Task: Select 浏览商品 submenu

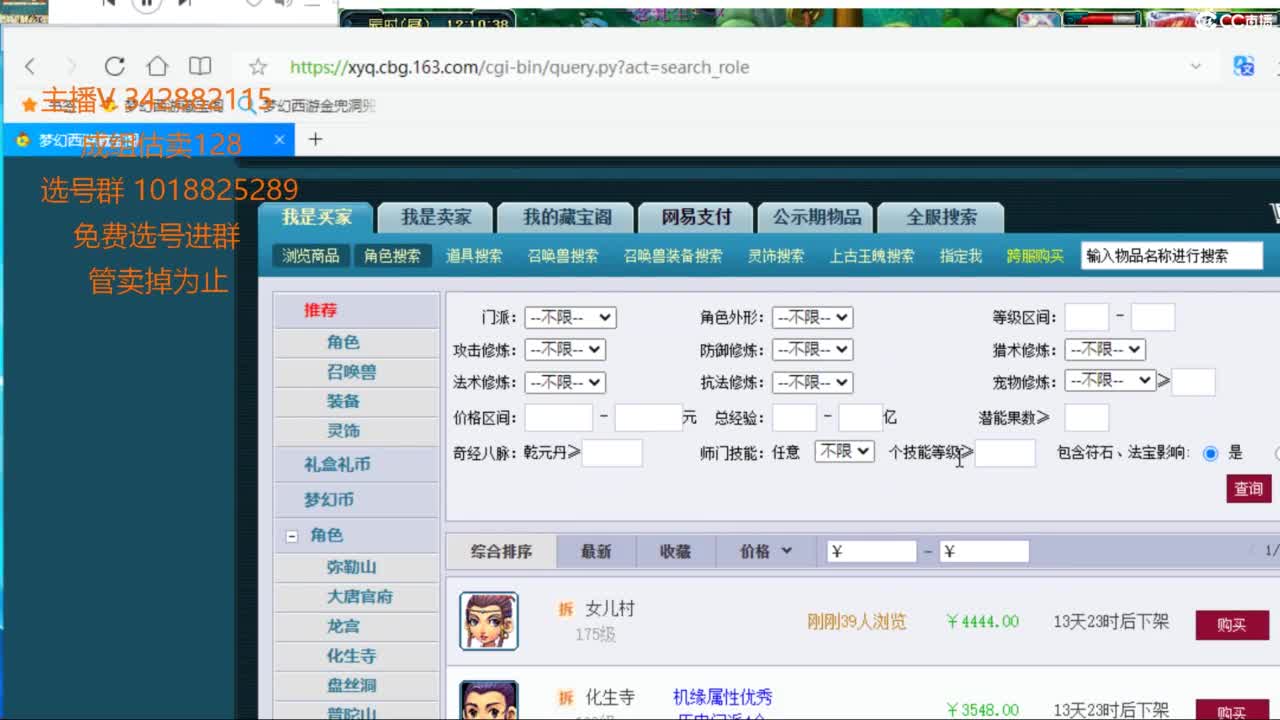Action: coord(310,256)
